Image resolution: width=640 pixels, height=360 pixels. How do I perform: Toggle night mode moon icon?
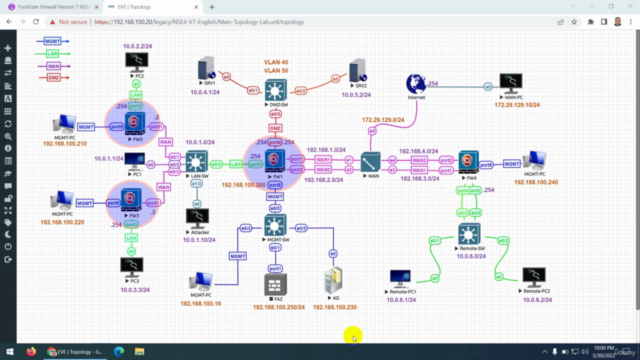tap(8, 235)
